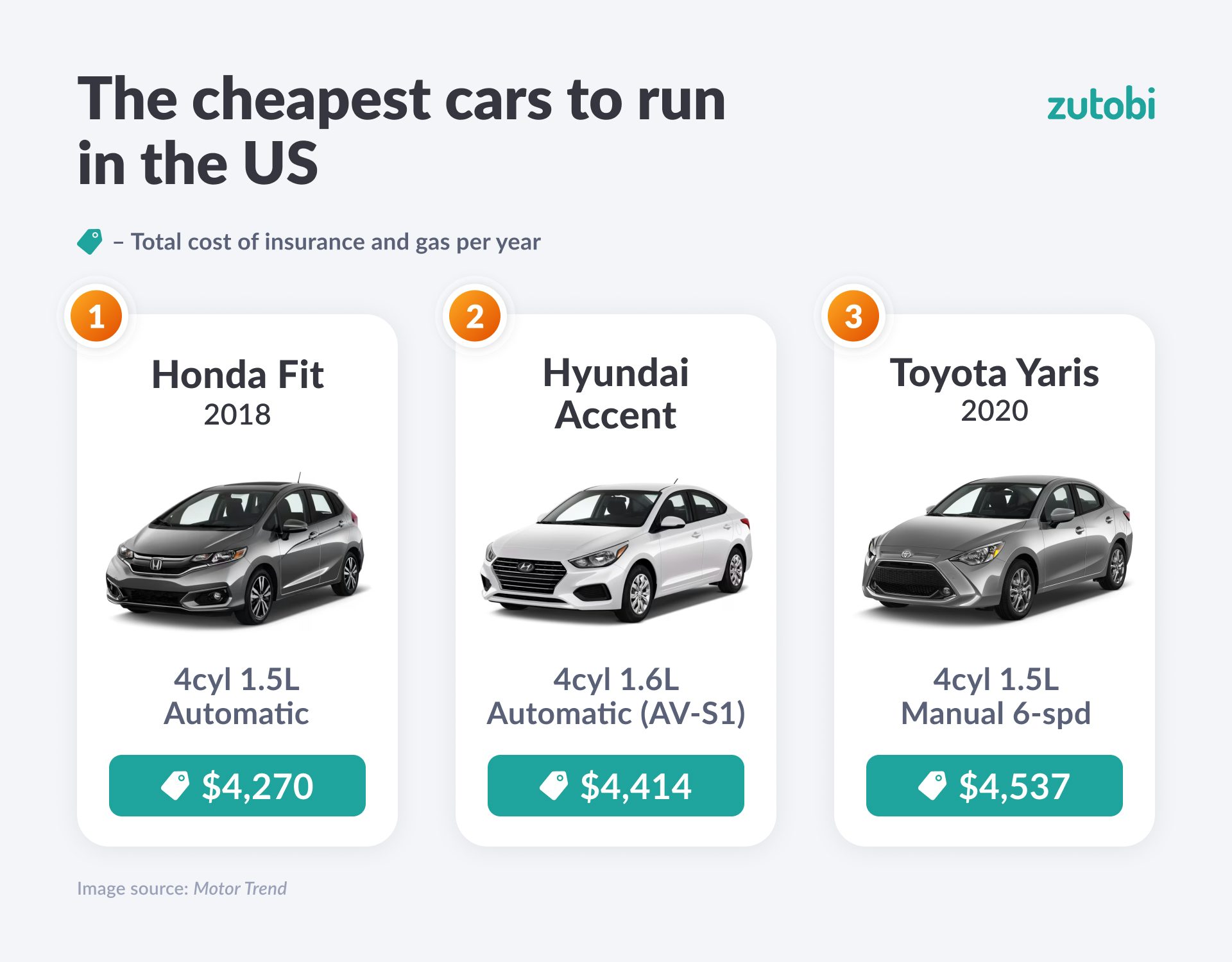Image resolution: width=1232 pixels, height=962 pixels.
Task: Click the $4,537 price button
Action: click(995, 786)
